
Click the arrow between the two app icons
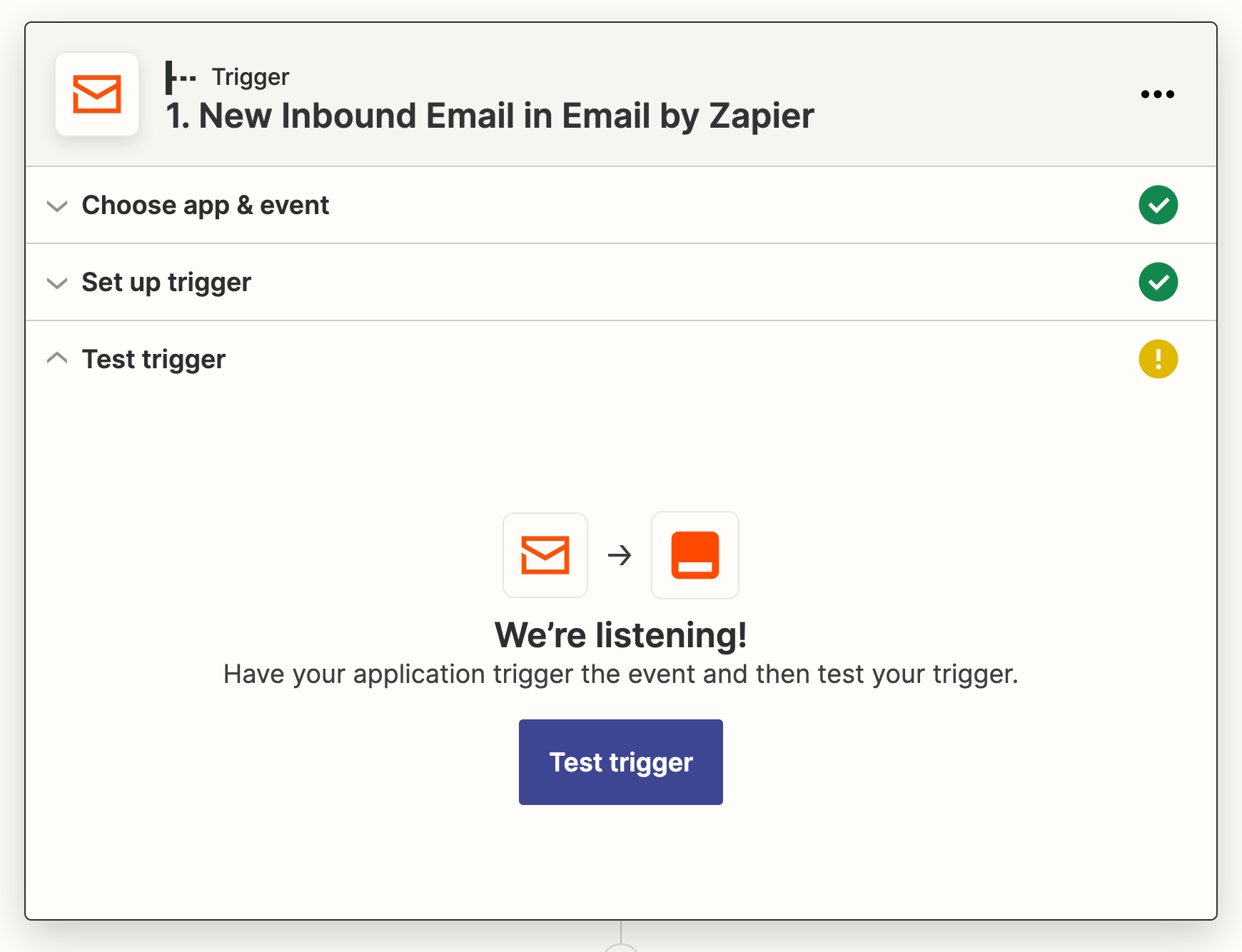click(620, 555)
